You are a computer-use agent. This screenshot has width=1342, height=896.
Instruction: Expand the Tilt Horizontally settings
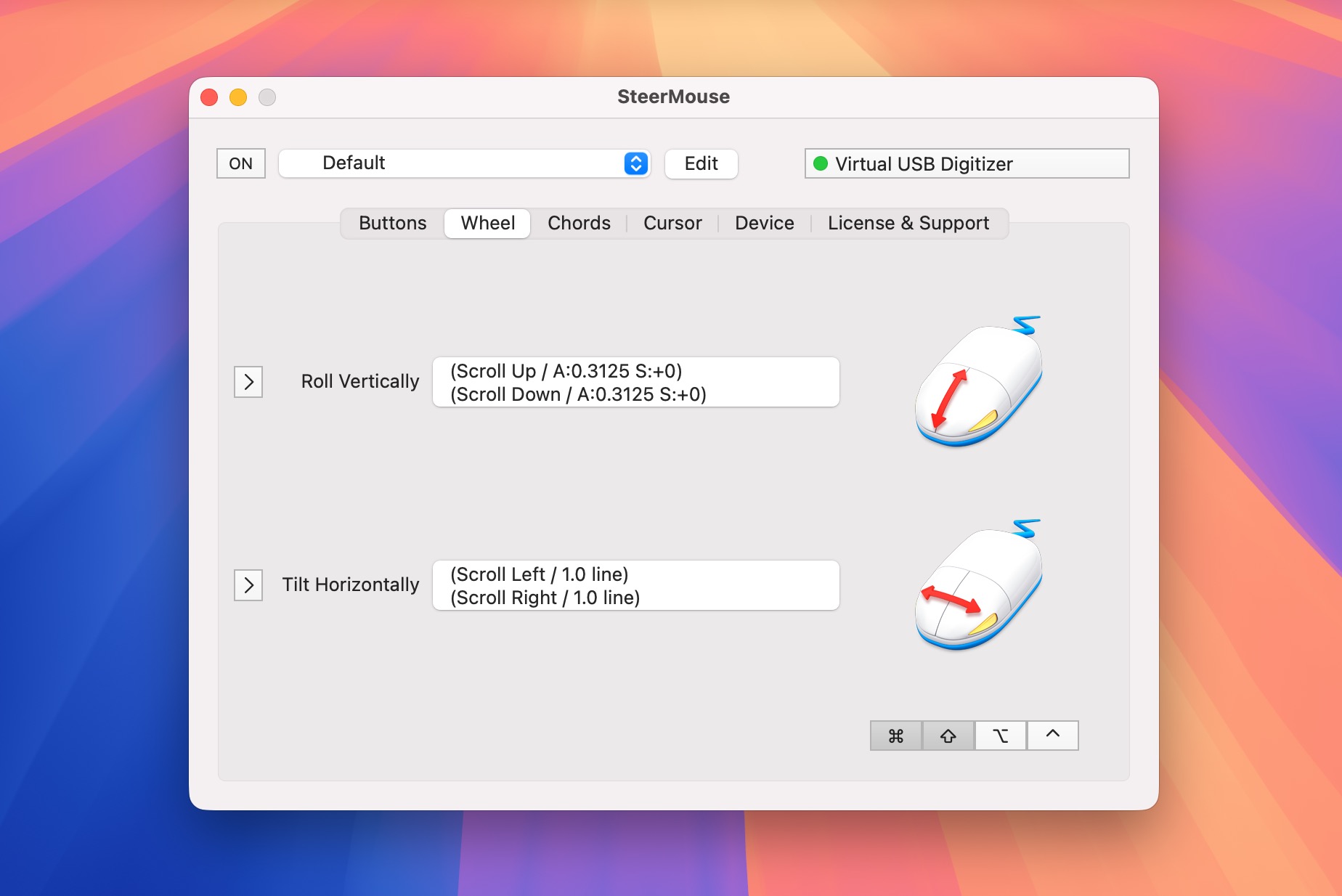(x=248, y=585)
